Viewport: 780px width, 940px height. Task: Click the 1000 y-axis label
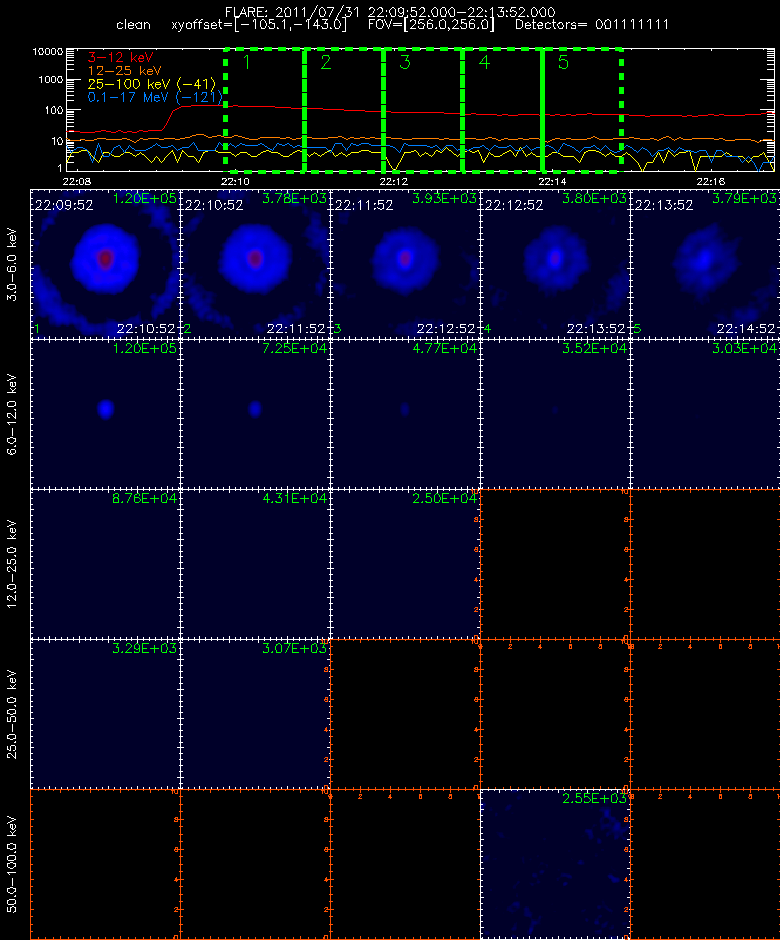pos(50,80)
